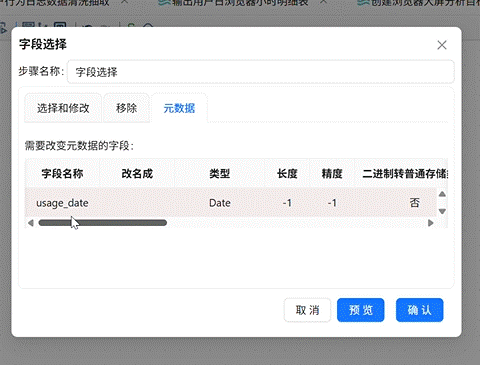This screenshot has width=480, height=365.
Task: Click the 字段名称 column header
Action: (x=62, y=173)
